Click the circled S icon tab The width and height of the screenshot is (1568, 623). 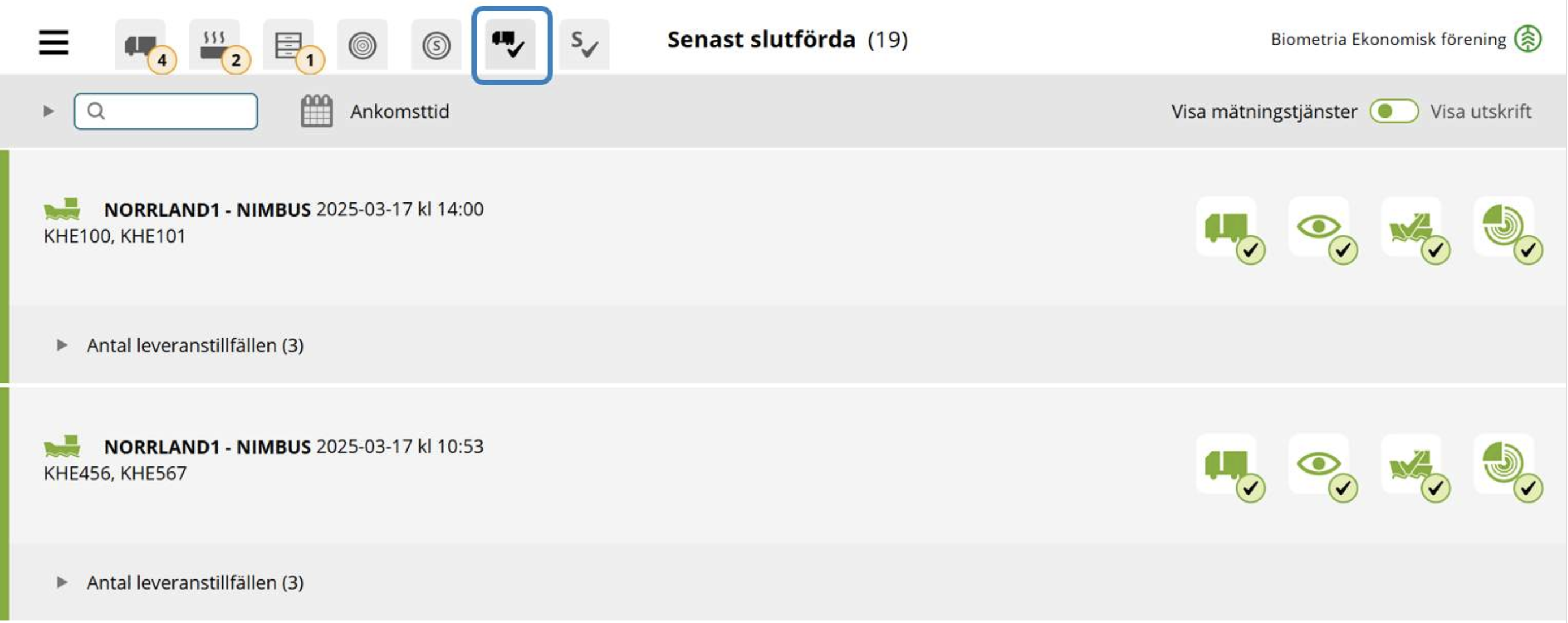pyautogui.click(x=436, y=45)
